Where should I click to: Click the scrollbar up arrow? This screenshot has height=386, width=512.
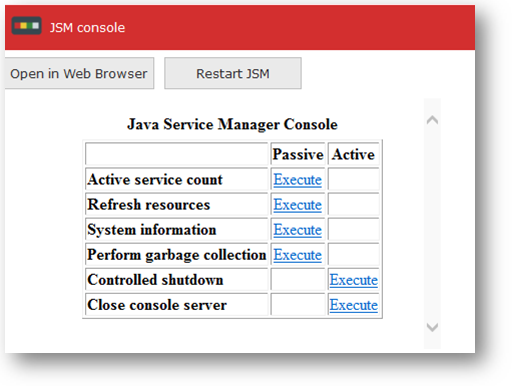pos(432,120)
